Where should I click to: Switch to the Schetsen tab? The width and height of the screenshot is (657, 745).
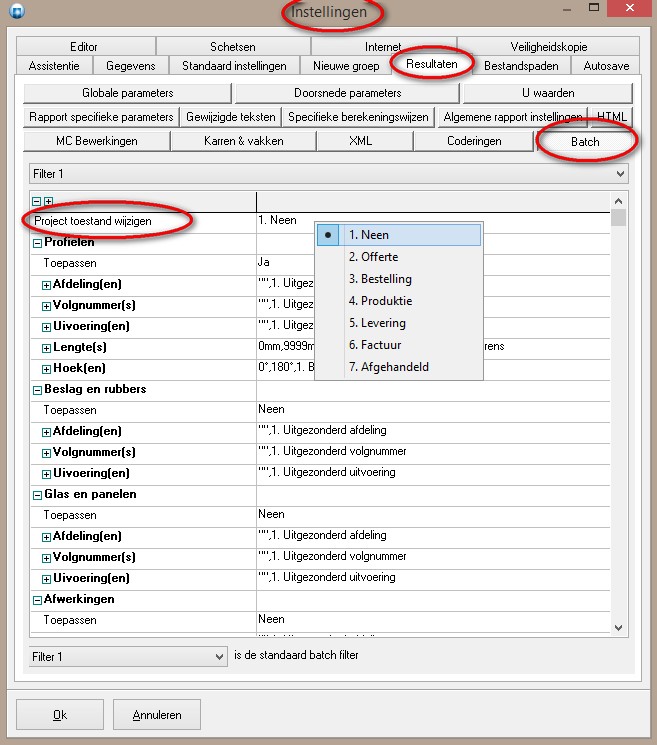233,47
